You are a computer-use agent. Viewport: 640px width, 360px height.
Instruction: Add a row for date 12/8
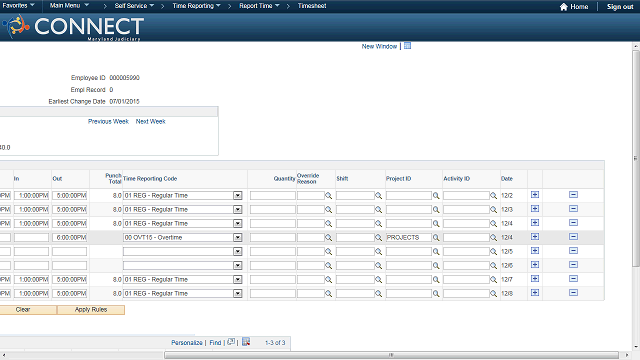(x=535, y=293)
